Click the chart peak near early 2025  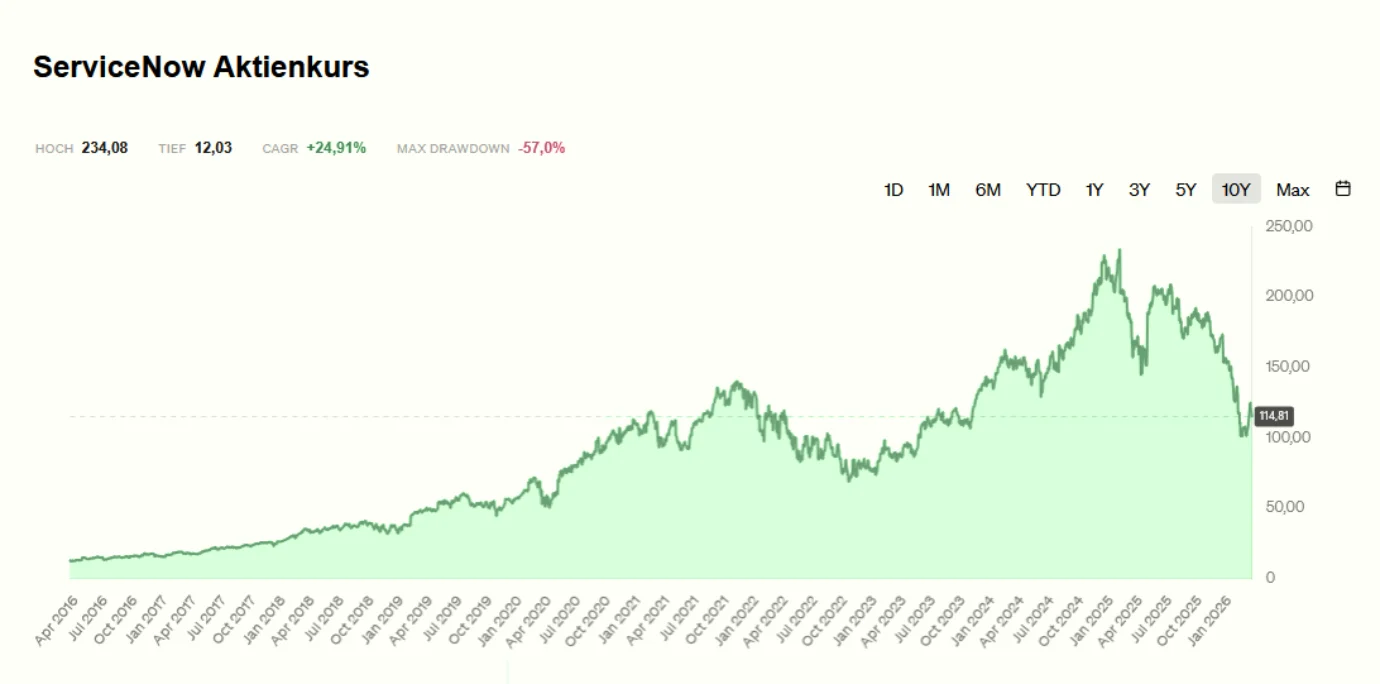pyautogui.click(x=1119, y=248)
